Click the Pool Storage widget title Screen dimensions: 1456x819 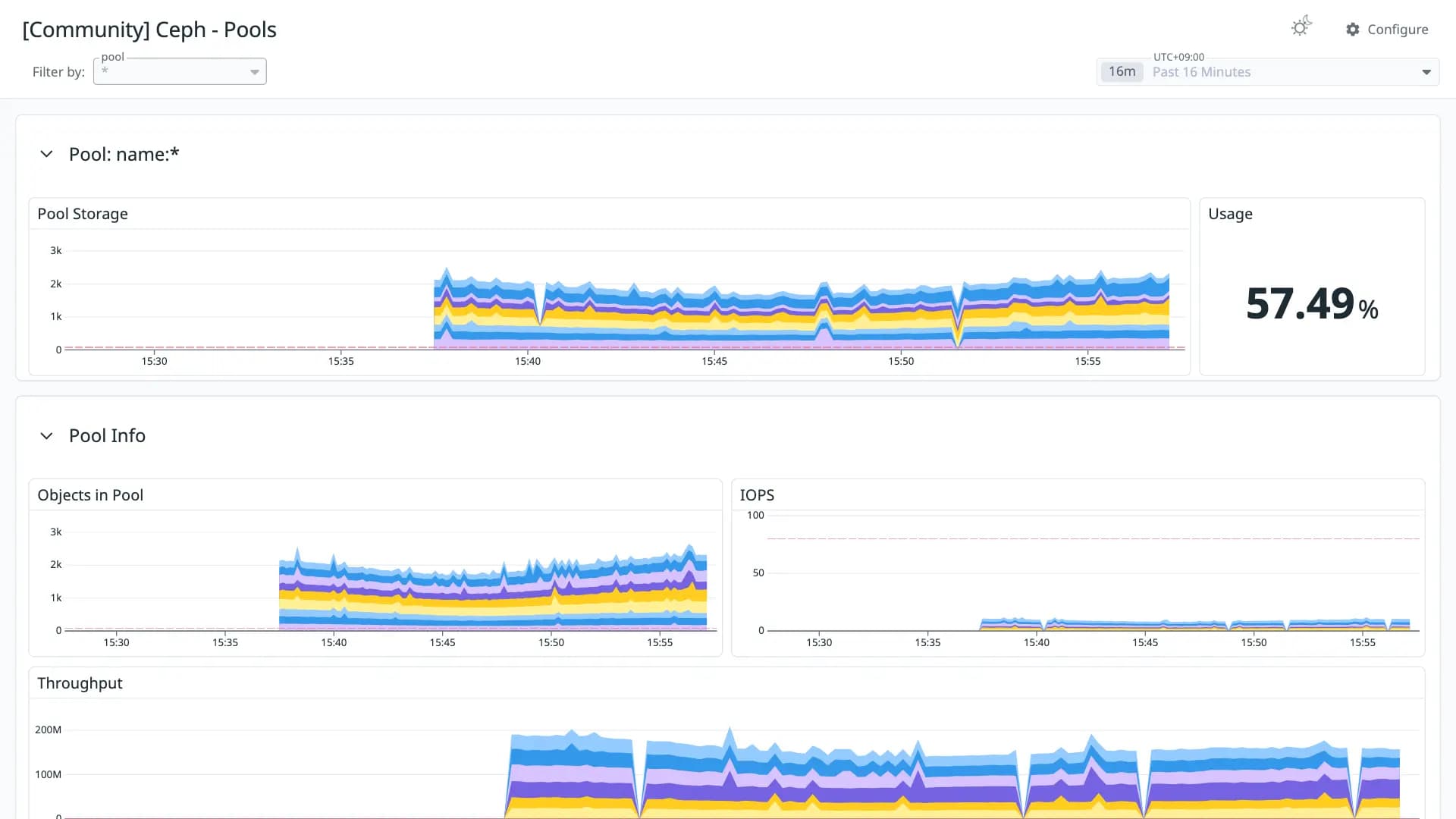(83, 214)
